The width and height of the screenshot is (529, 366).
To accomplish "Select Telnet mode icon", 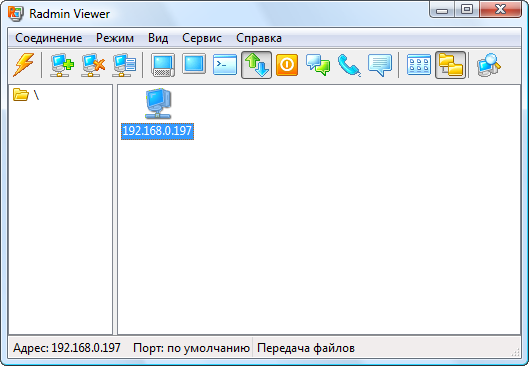I will [225, 64].
